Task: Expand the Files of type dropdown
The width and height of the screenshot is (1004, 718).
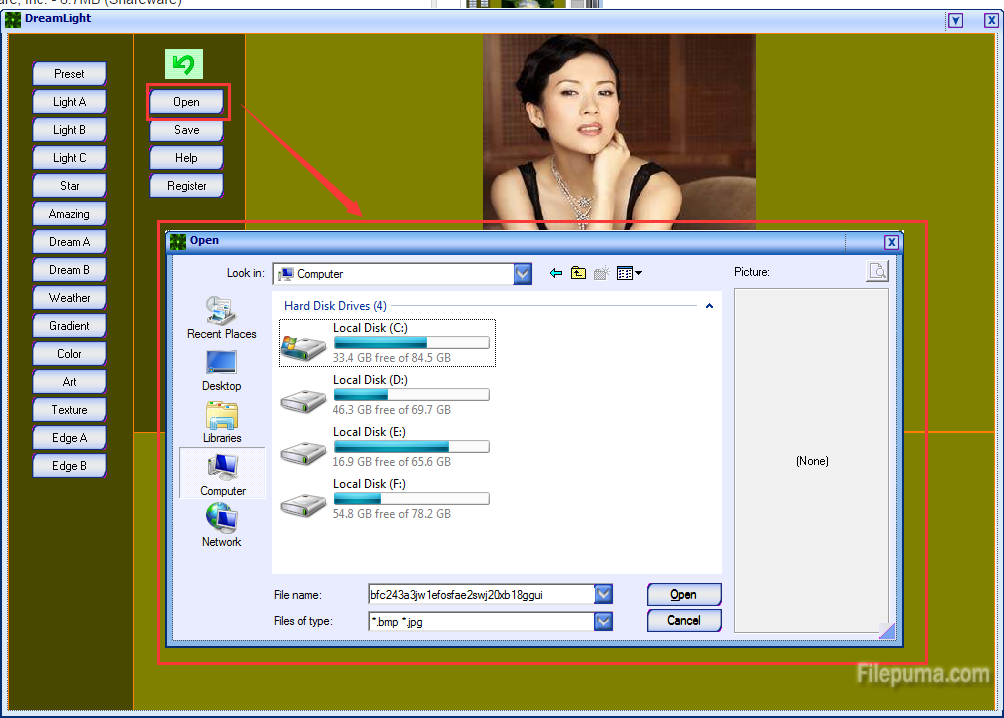Action: click(x=603, y=621)
